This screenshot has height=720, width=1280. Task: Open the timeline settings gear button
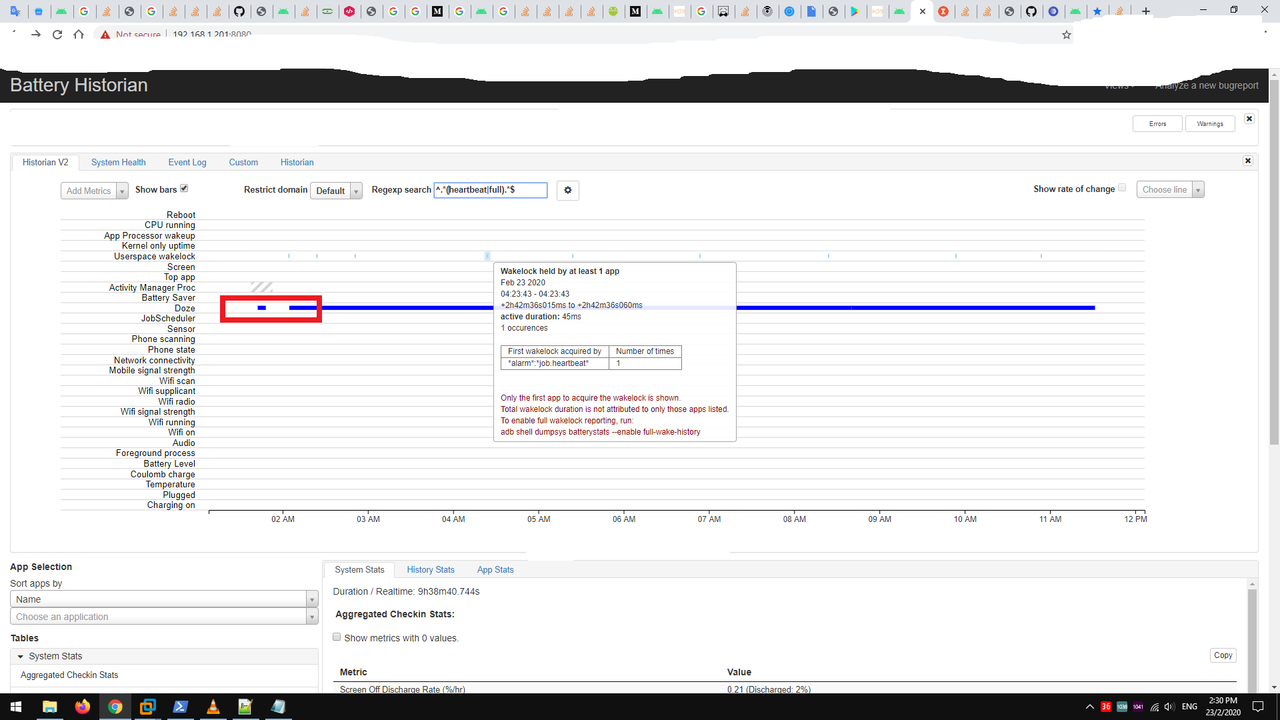click(x=568, y=190)
